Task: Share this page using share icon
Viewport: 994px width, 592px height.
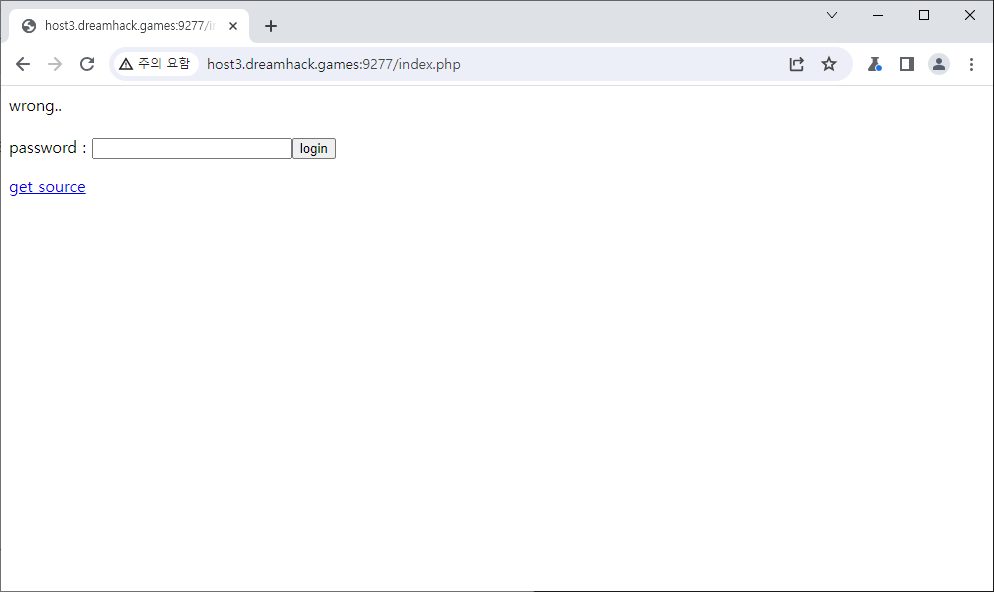Action: [x=796, y=64]
